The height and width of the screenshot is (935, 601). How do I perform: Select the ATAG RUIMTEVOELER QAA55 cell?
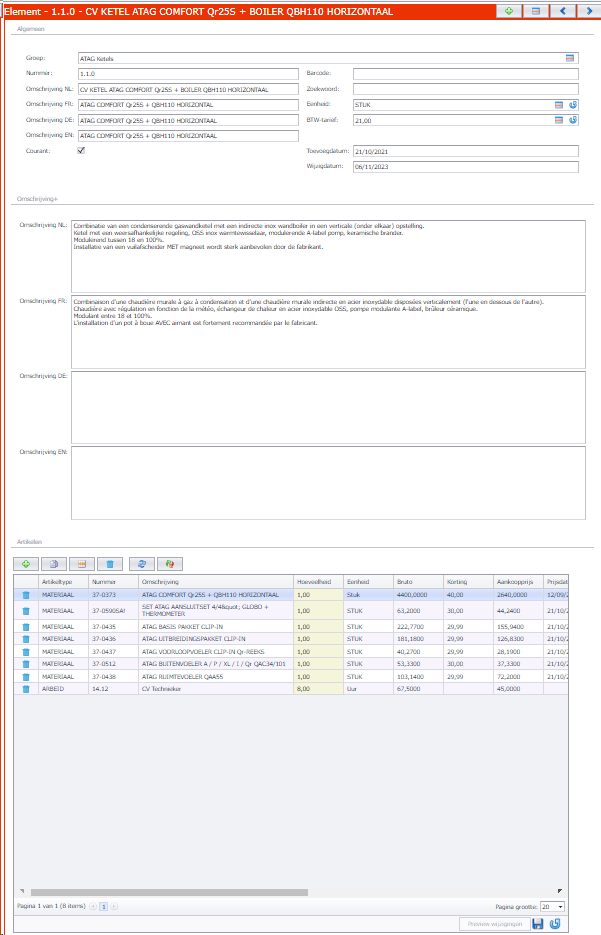tap(216, 677)
